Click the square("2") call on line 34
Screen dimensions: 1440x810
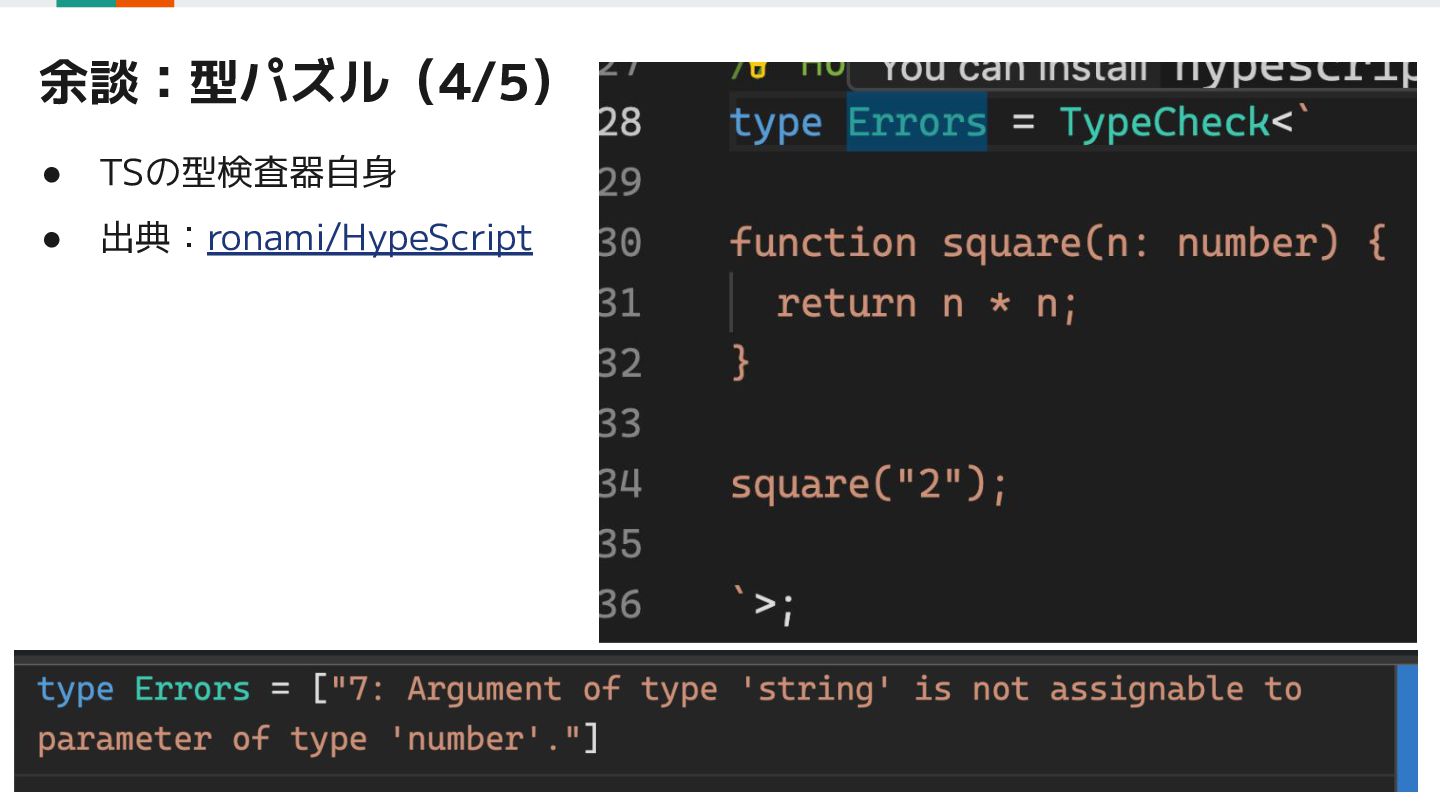[x=869, y=485]
